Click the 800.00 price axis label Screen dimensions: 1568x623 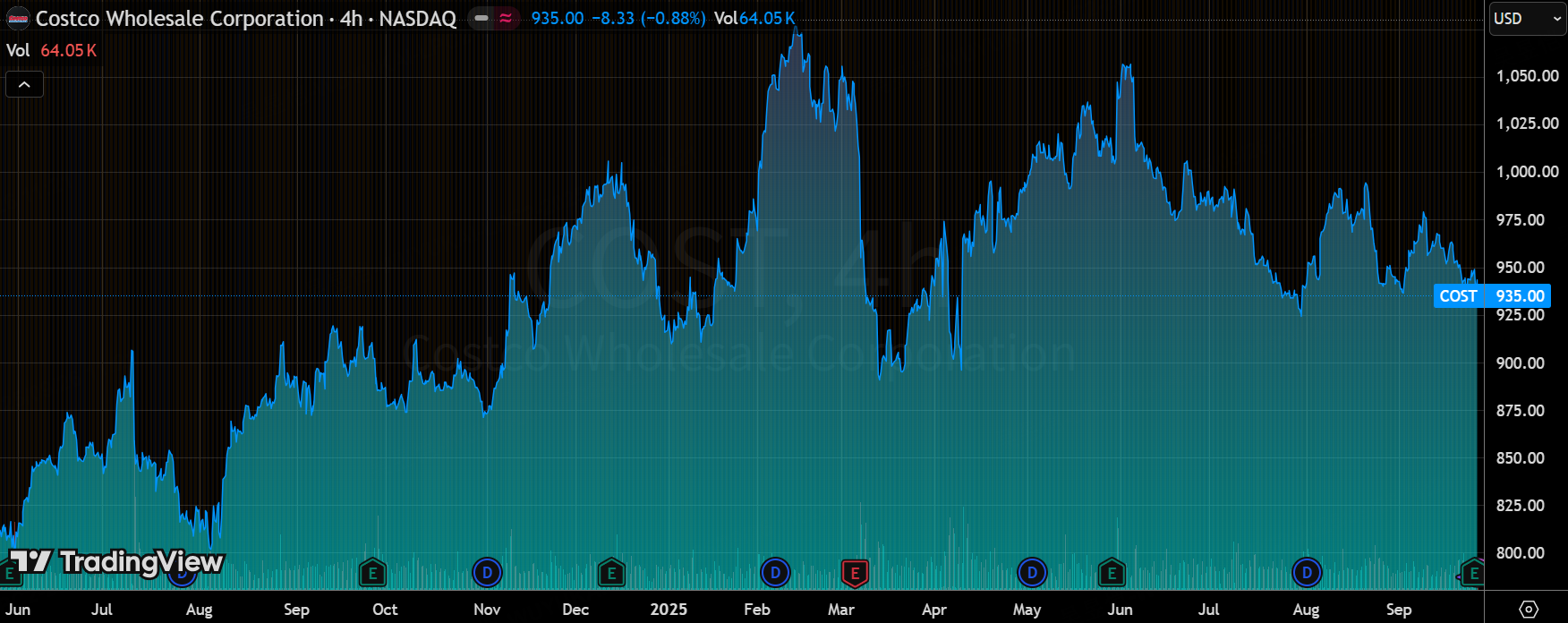tap(1520, 553)
